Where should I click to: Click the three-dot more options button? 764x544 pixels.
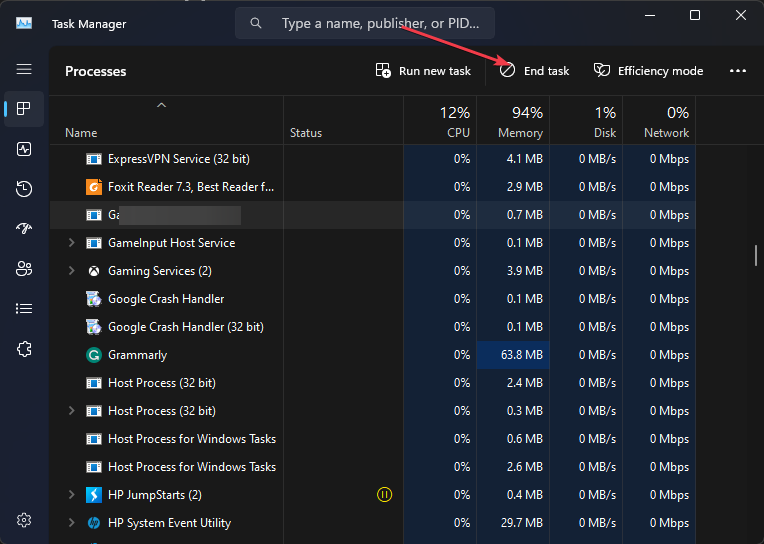coord(738,71)
